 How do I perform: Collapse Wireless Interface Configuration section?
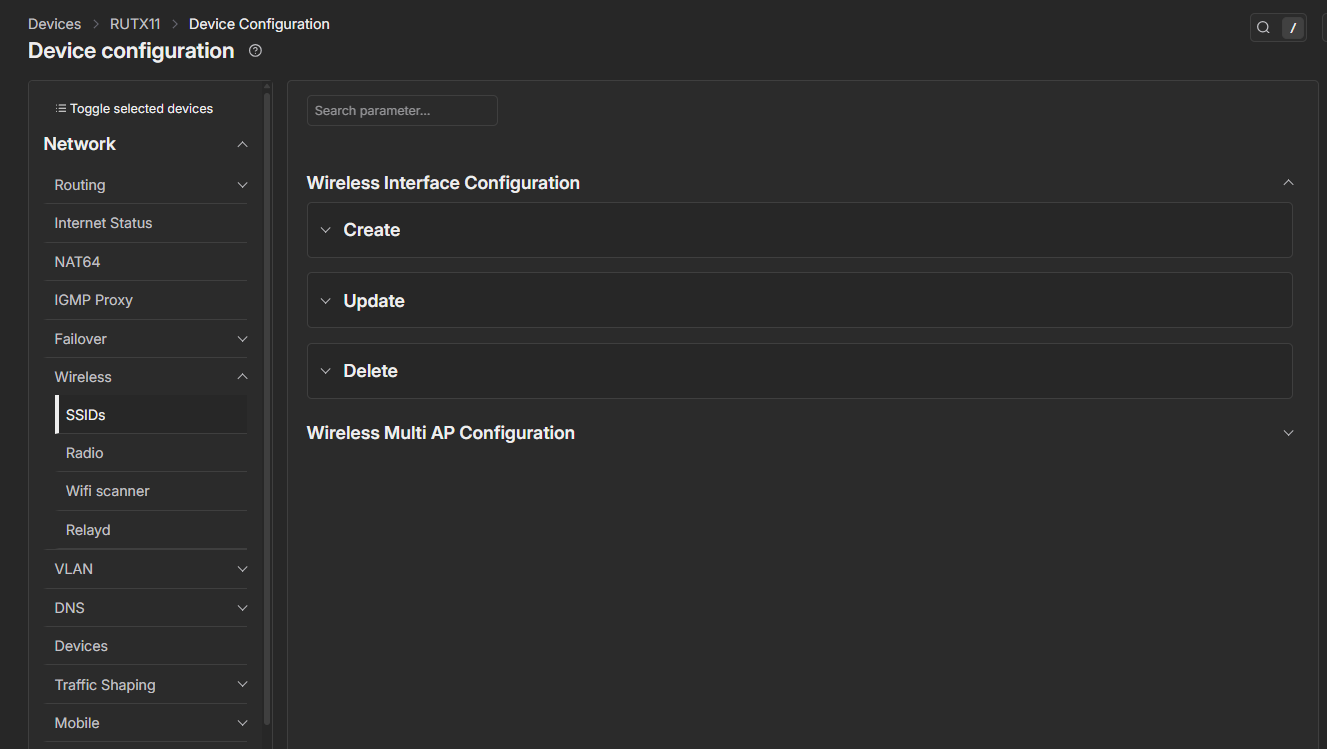coord(1288,183)
